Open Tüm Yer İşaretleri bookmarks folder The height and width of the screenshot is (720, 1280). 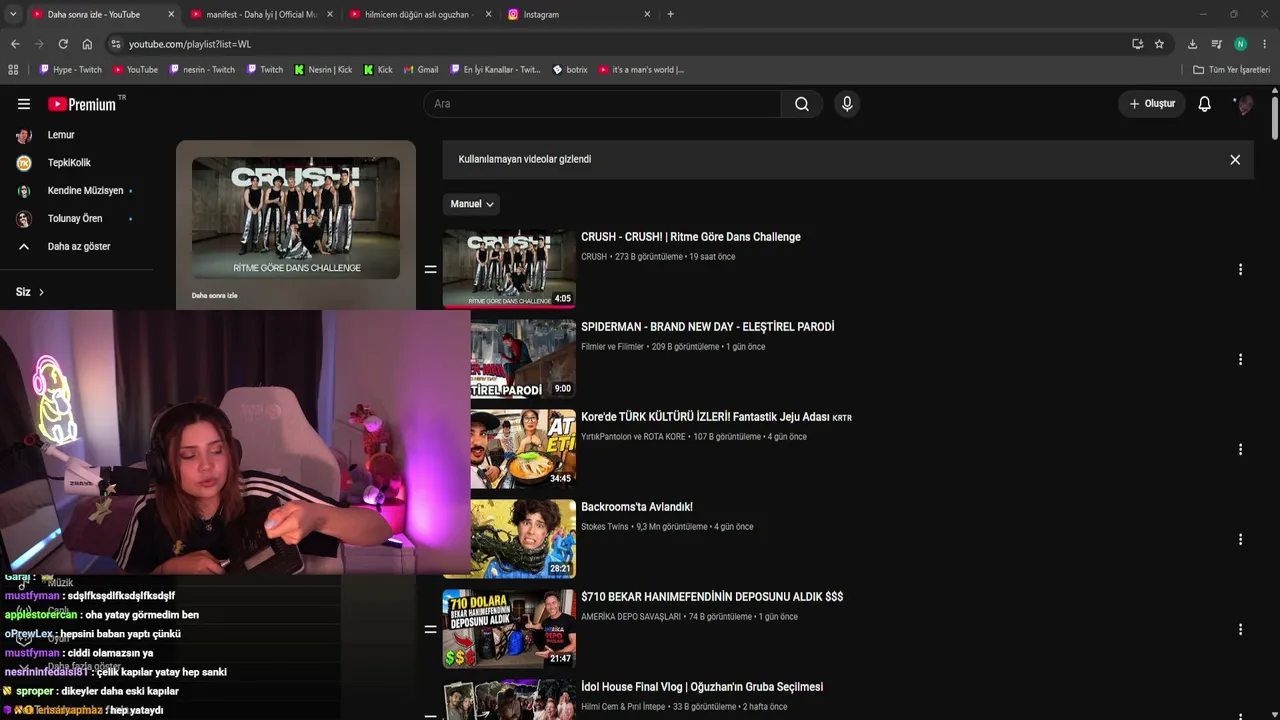1232,70
